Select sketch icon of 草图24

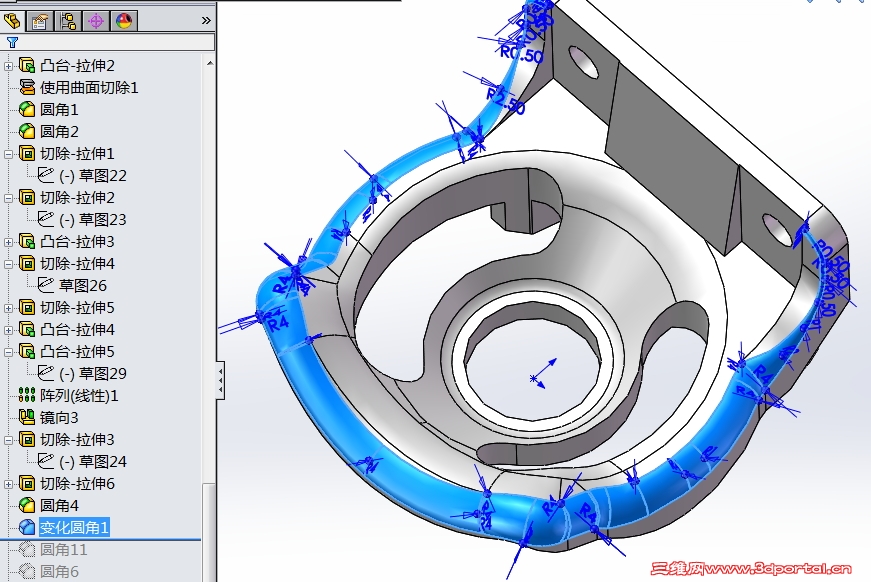[46, 461]
